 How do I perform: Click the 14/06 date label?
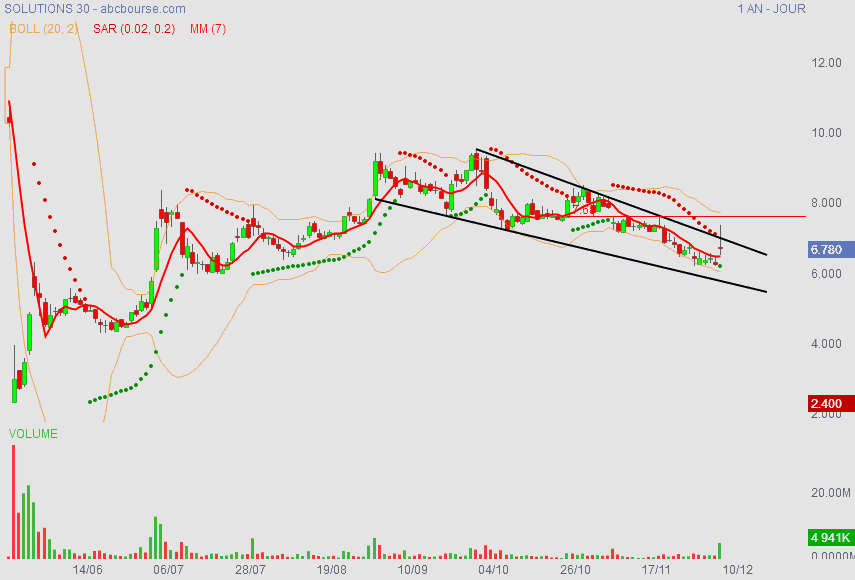(87, 570)
